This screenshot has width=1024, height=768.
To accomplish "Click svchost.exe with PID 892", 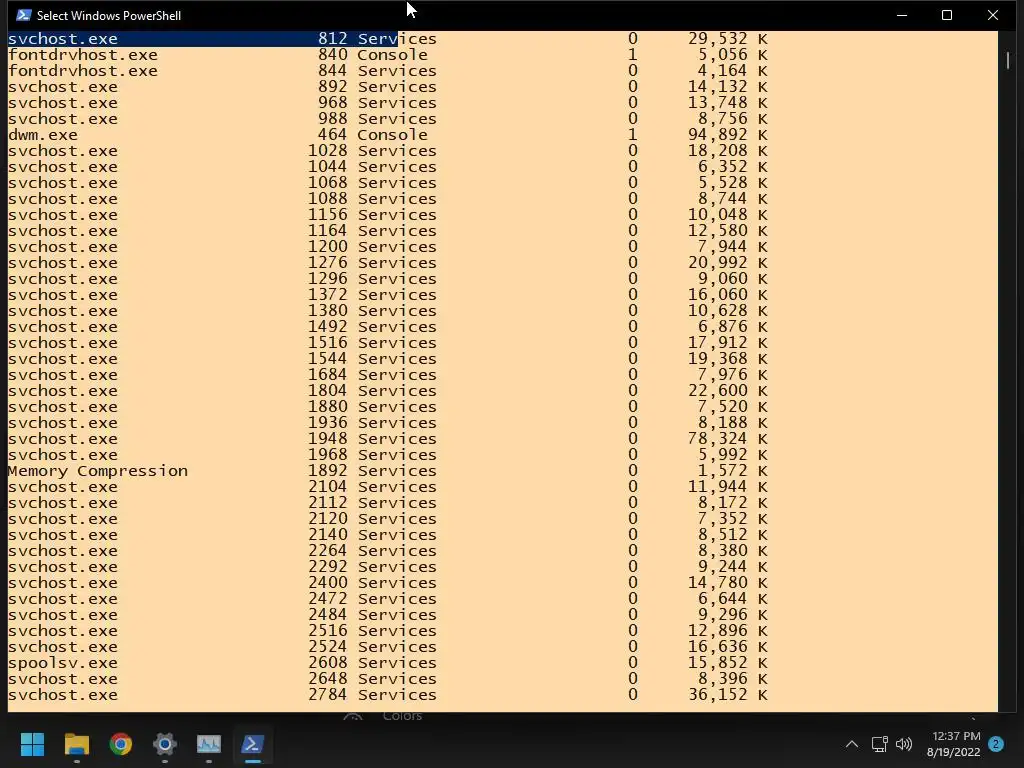I will coord(63,87).
